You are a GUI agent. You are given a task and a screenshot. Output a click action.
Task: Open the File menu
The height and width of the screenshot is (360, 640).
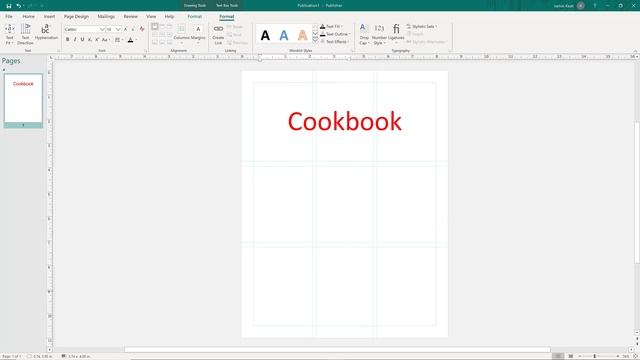pos(9,16)
